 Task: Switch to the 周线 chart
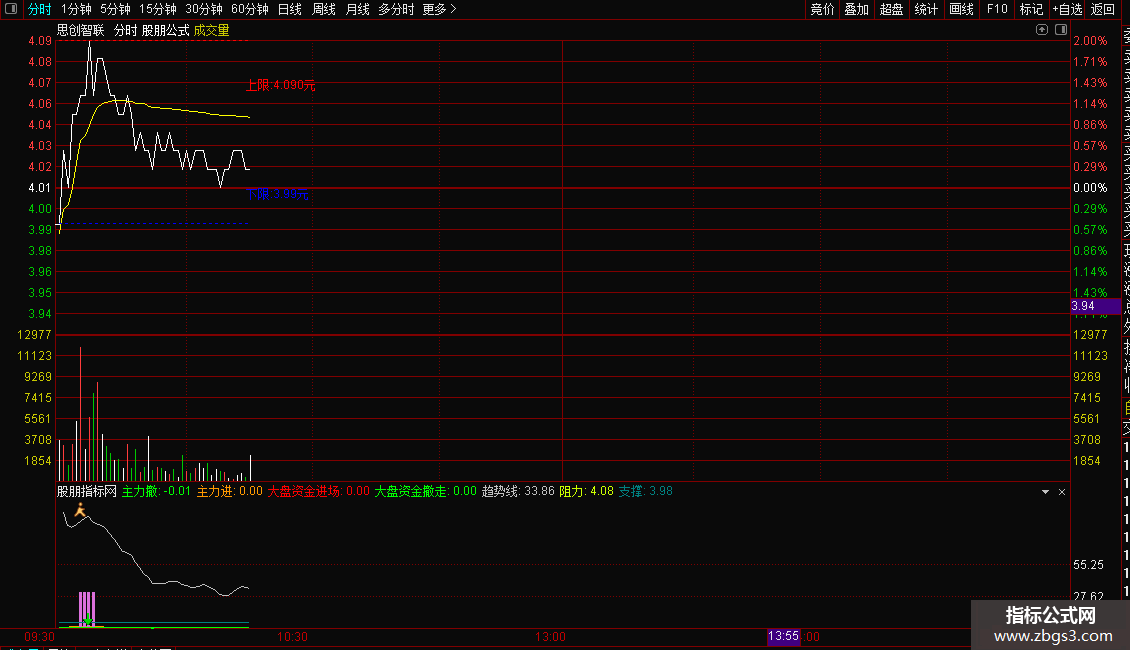[x=324, y=9]
